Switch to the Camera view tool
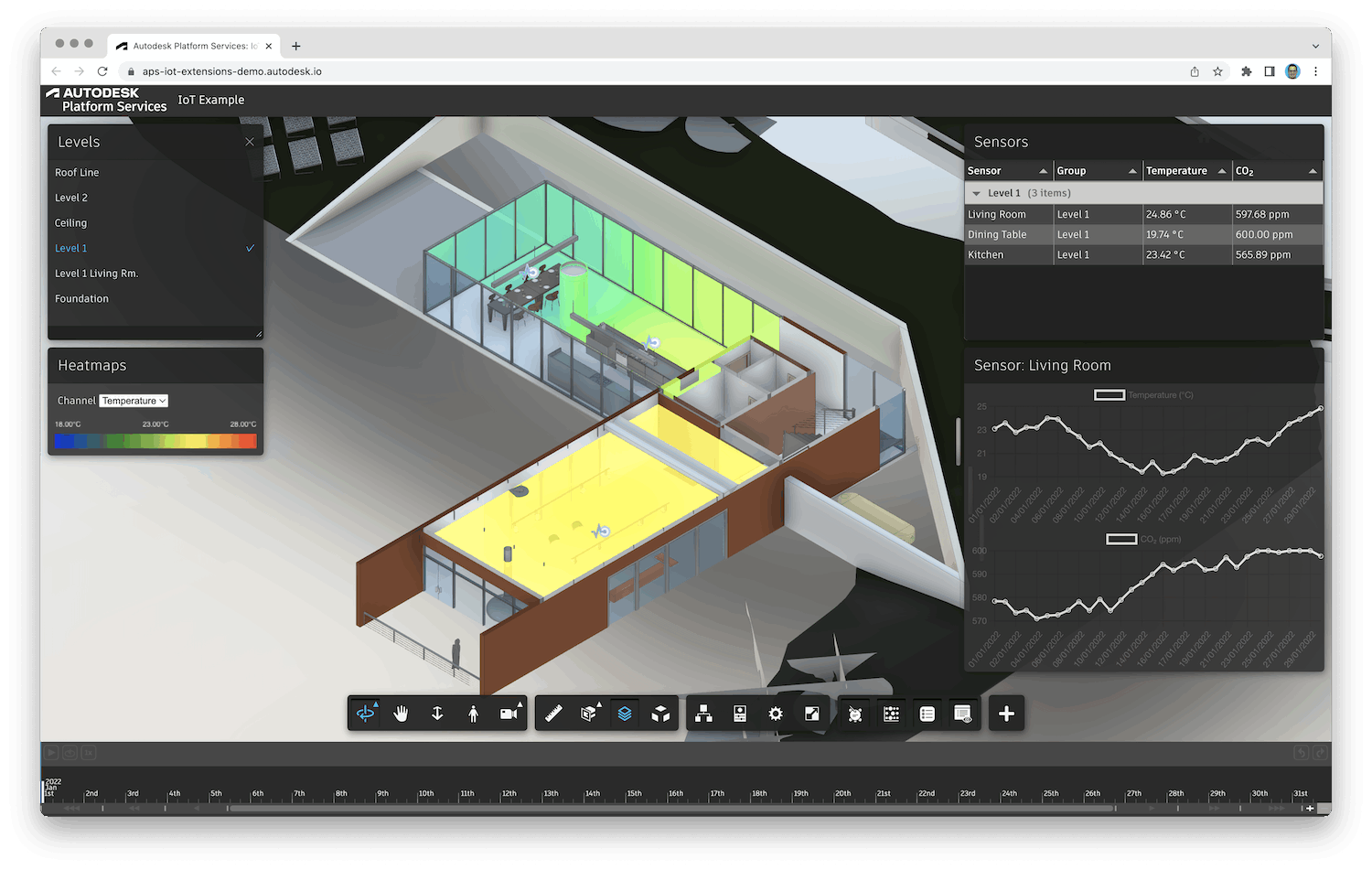The width and height of the screenshot is (1372, 870). point(509,714)
